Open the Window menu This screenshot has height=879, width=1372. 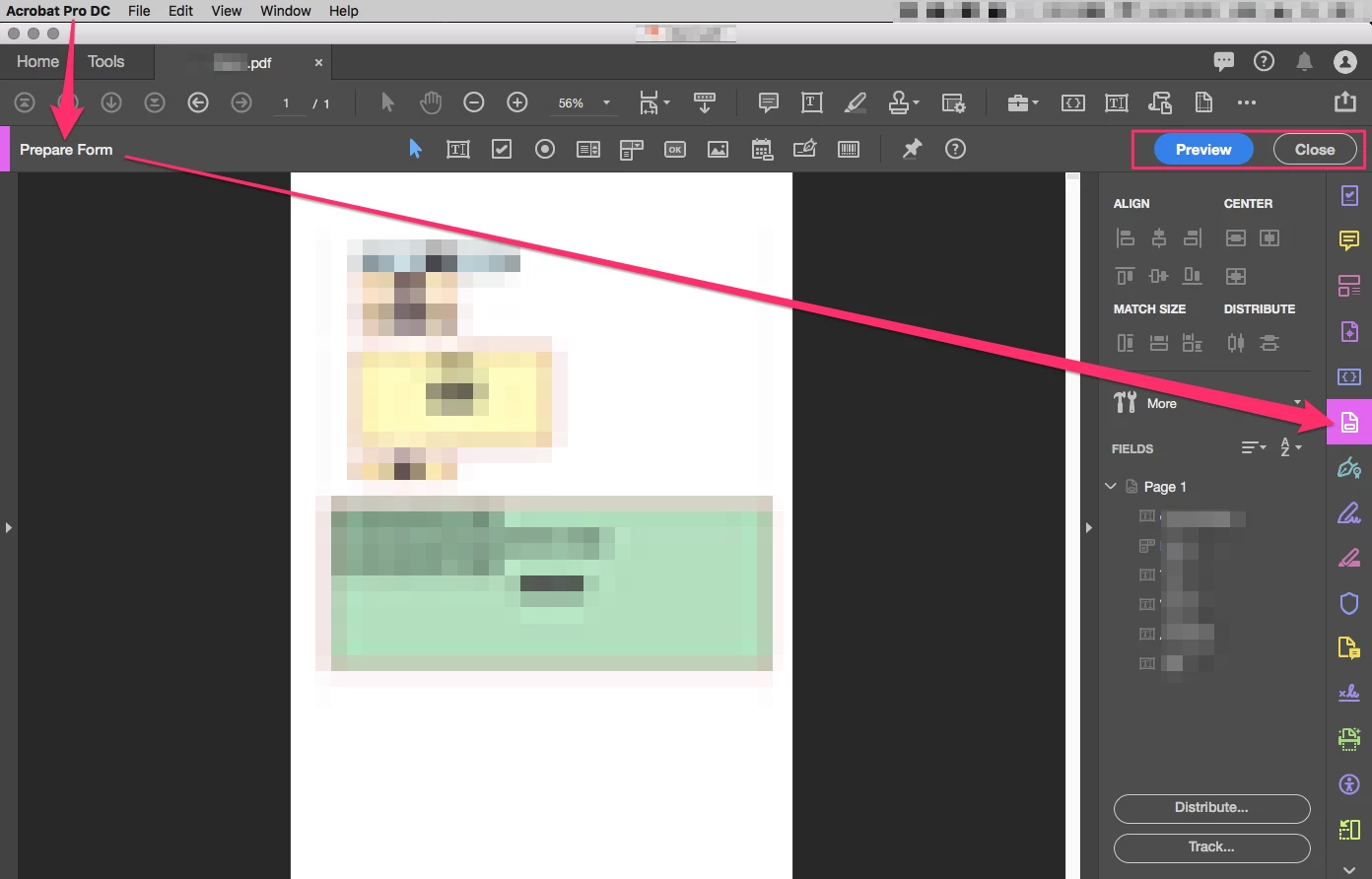coord(286,11)
